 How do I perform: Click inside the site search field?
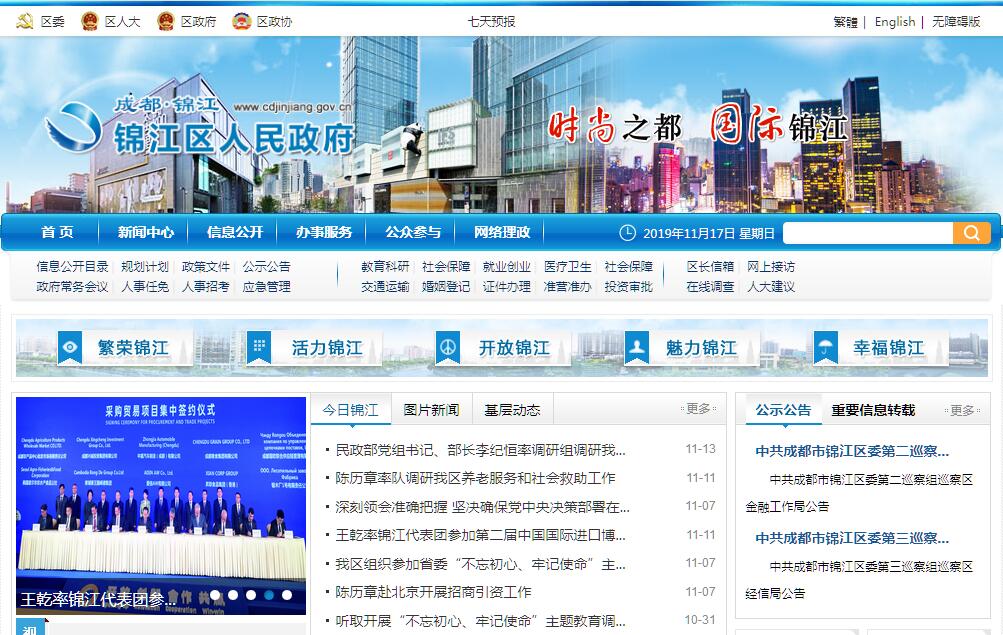coord(866,233)
